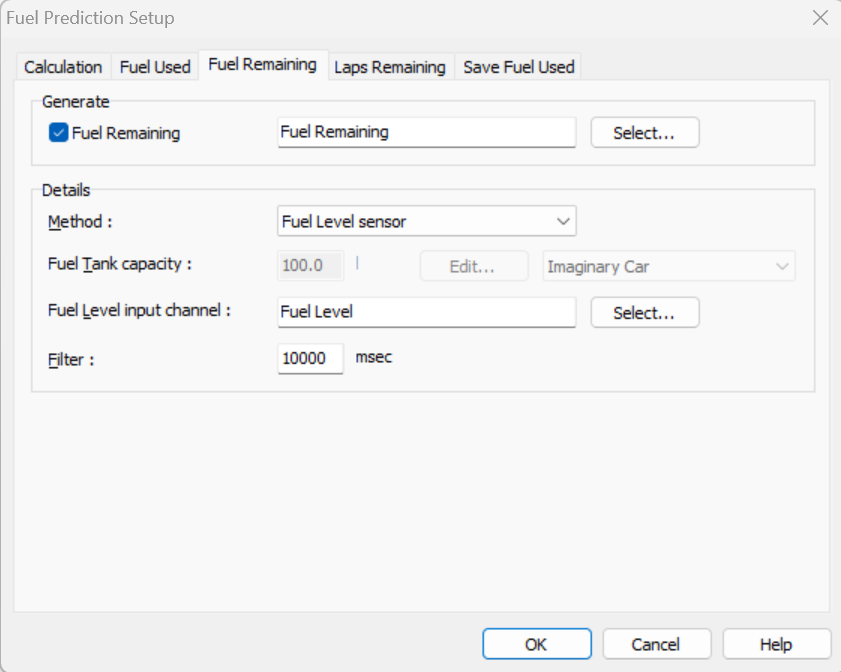Go to the Laps Remaining tab

pos(389,67)
